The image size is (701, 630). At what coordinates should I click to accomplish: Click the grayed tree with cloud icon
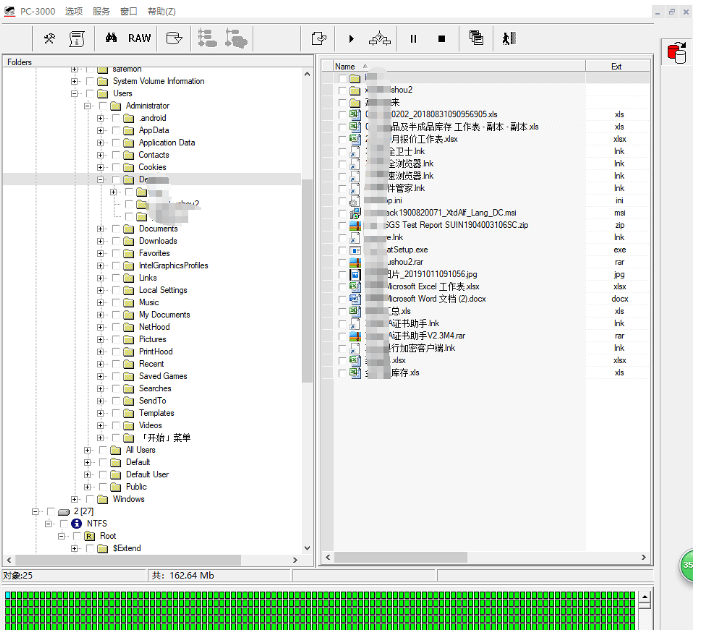point(236,38)
